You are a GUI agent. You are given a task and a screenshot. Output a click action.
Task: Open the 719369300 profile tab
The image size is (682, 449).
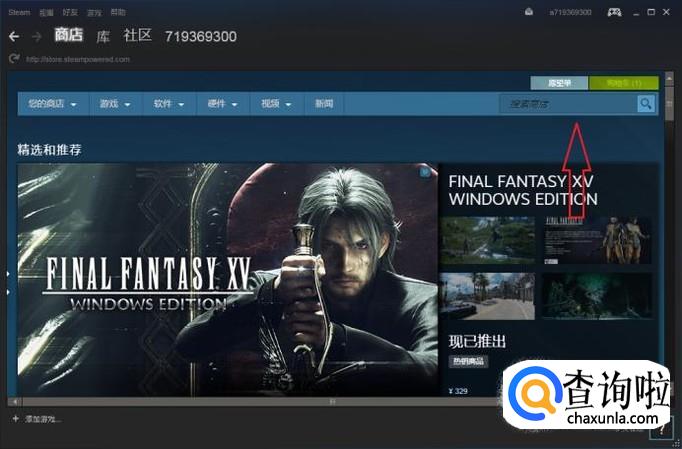coord(201,37)
